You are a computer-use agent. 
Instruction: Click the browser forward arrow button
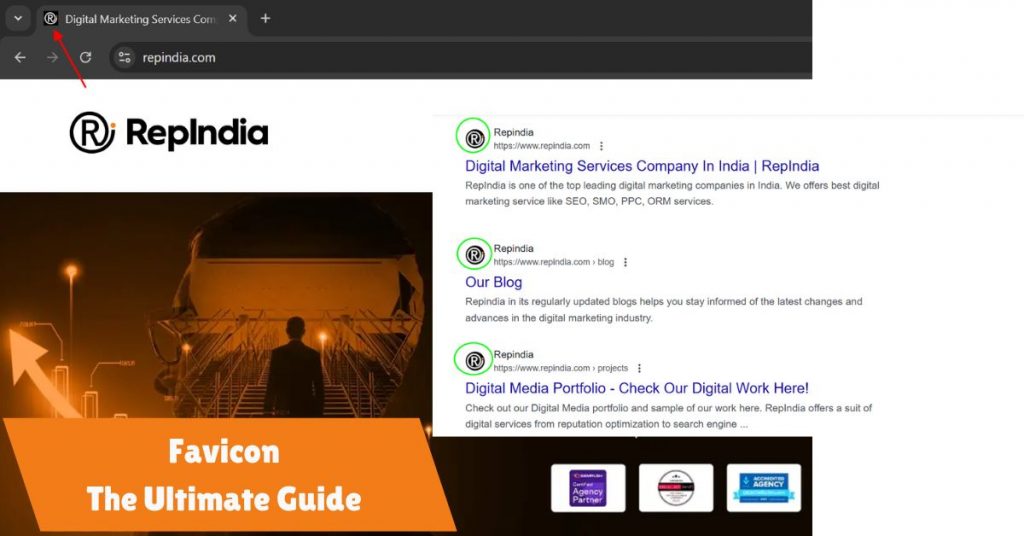(52, 57)
